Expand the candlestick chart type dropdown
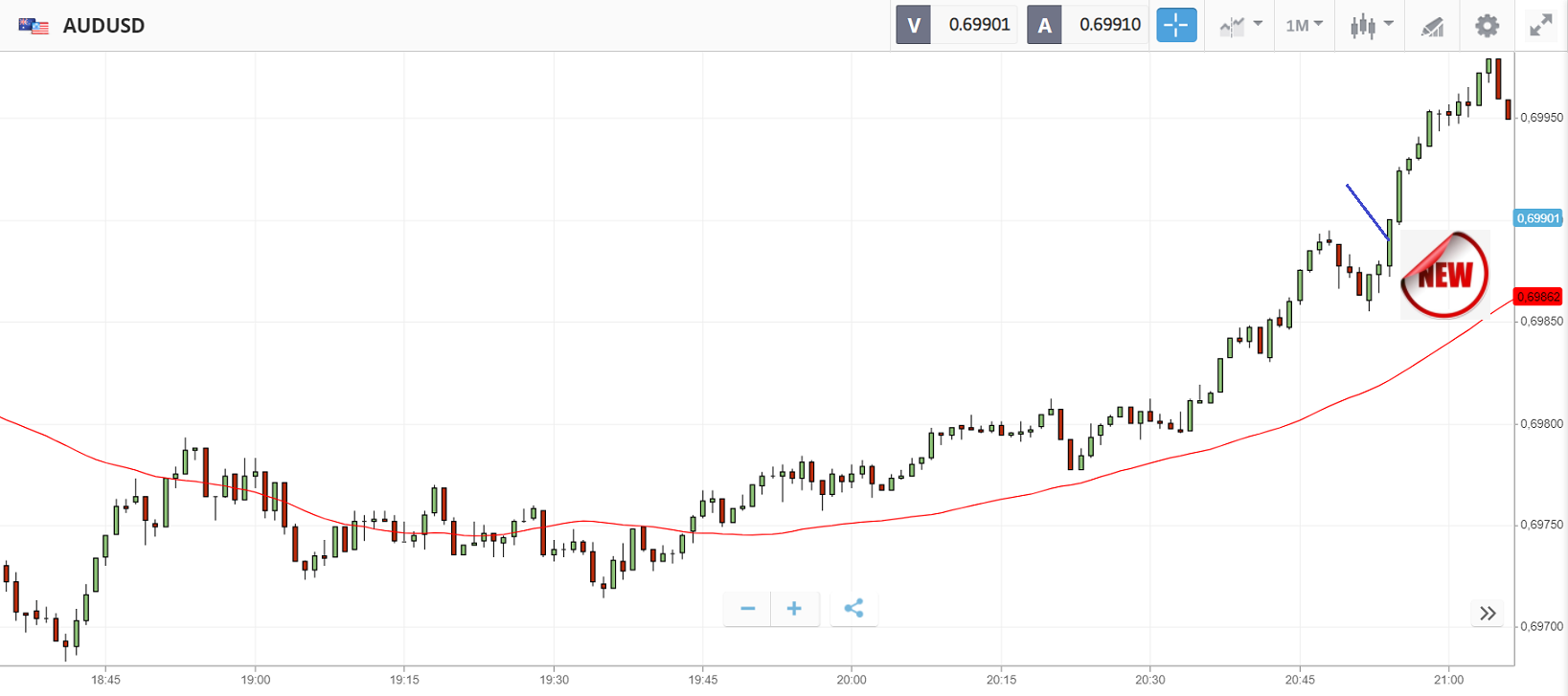 [1371, 26]
